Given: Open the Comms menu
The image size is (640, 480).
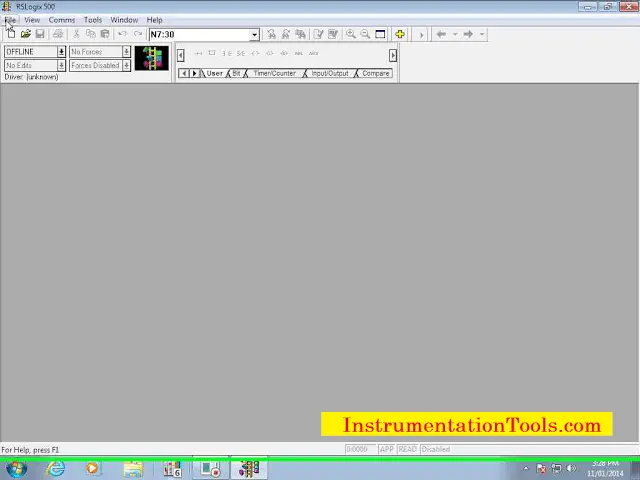Looking at the screenshot, I should click(x=62, y=20).
